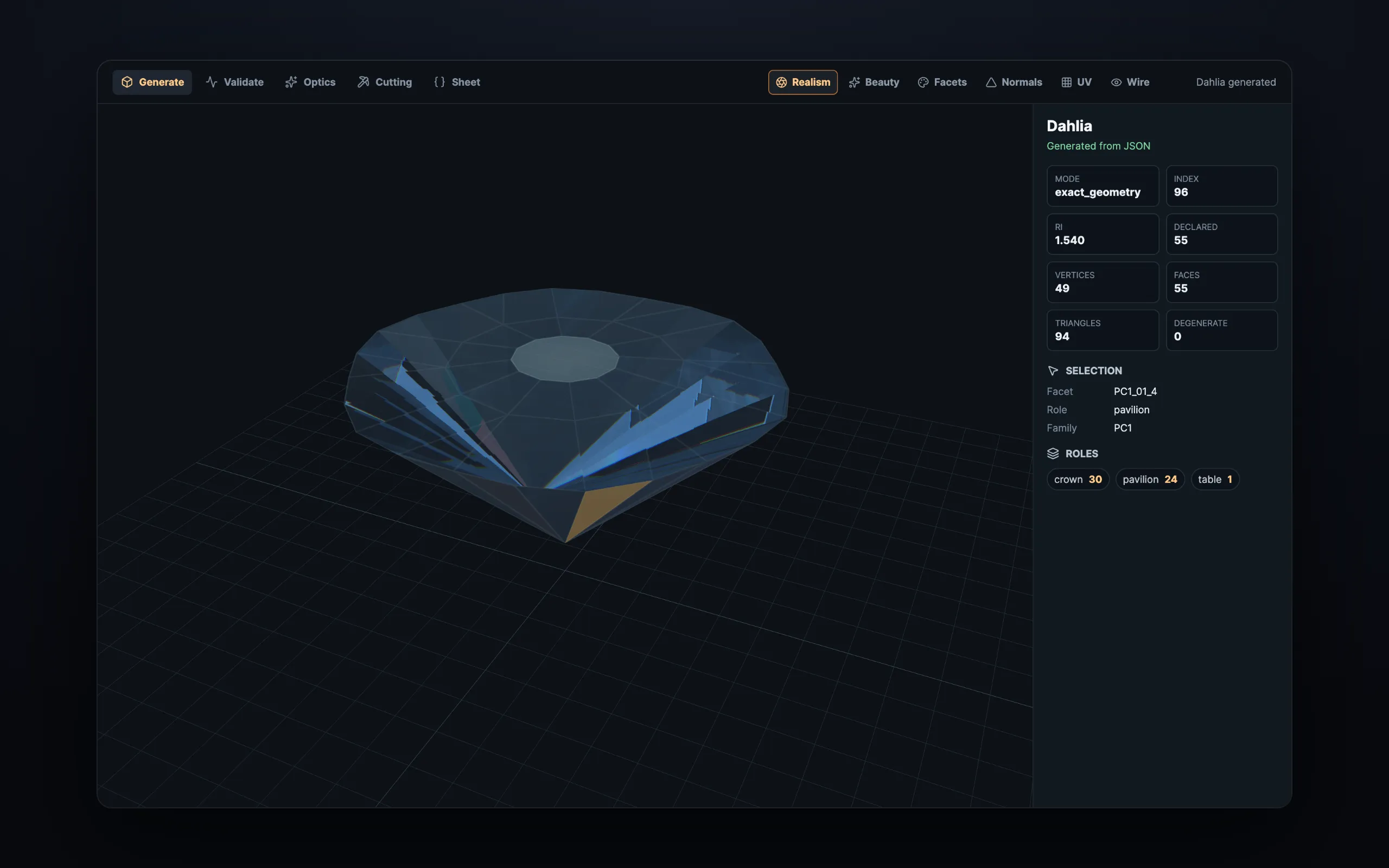This screenshot has height=868, width=1389.
Task: Click the UV grid icon
Action: click(x=1066, y=82)
